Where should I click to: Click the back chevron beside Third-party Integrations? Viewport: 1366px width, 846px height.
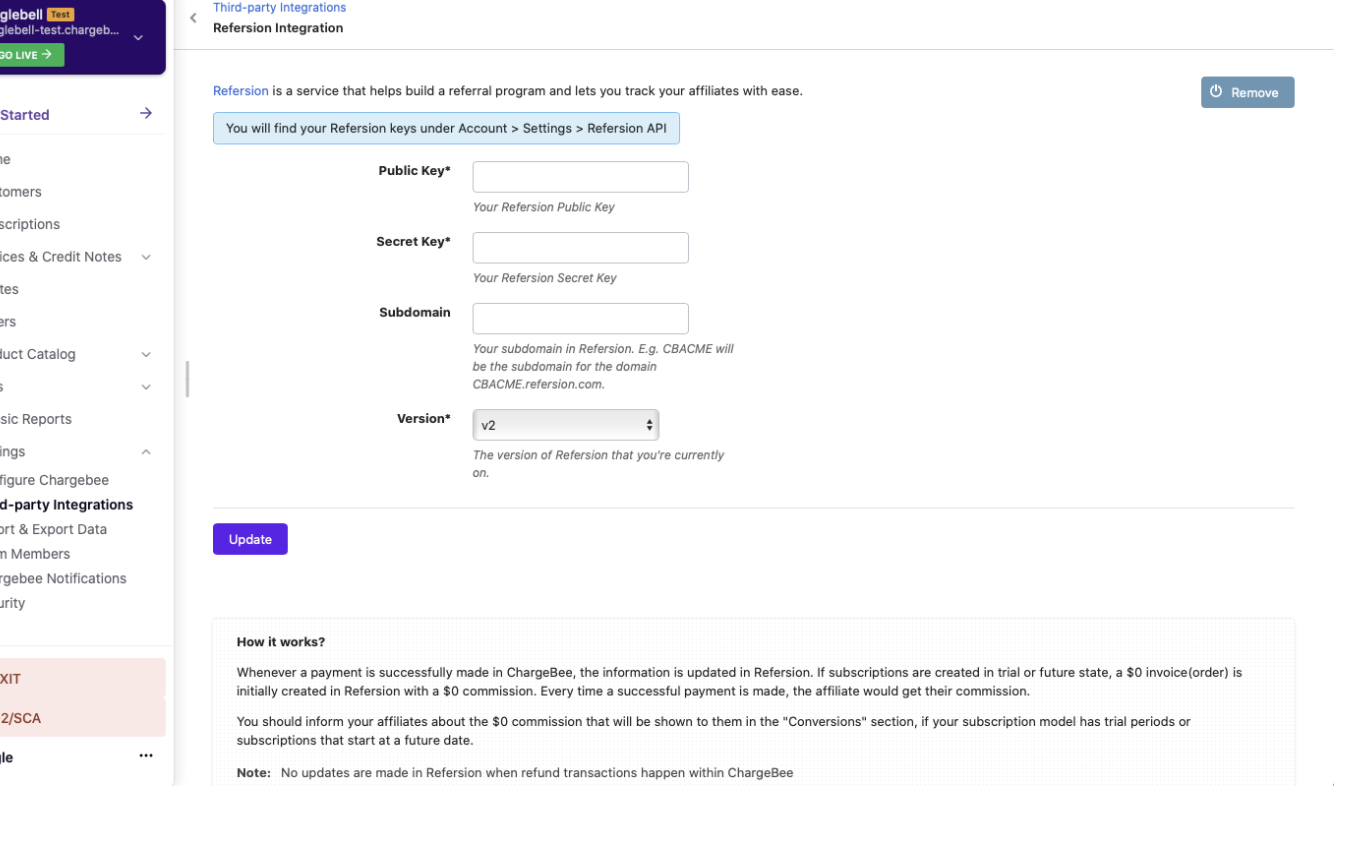(193, 18)
